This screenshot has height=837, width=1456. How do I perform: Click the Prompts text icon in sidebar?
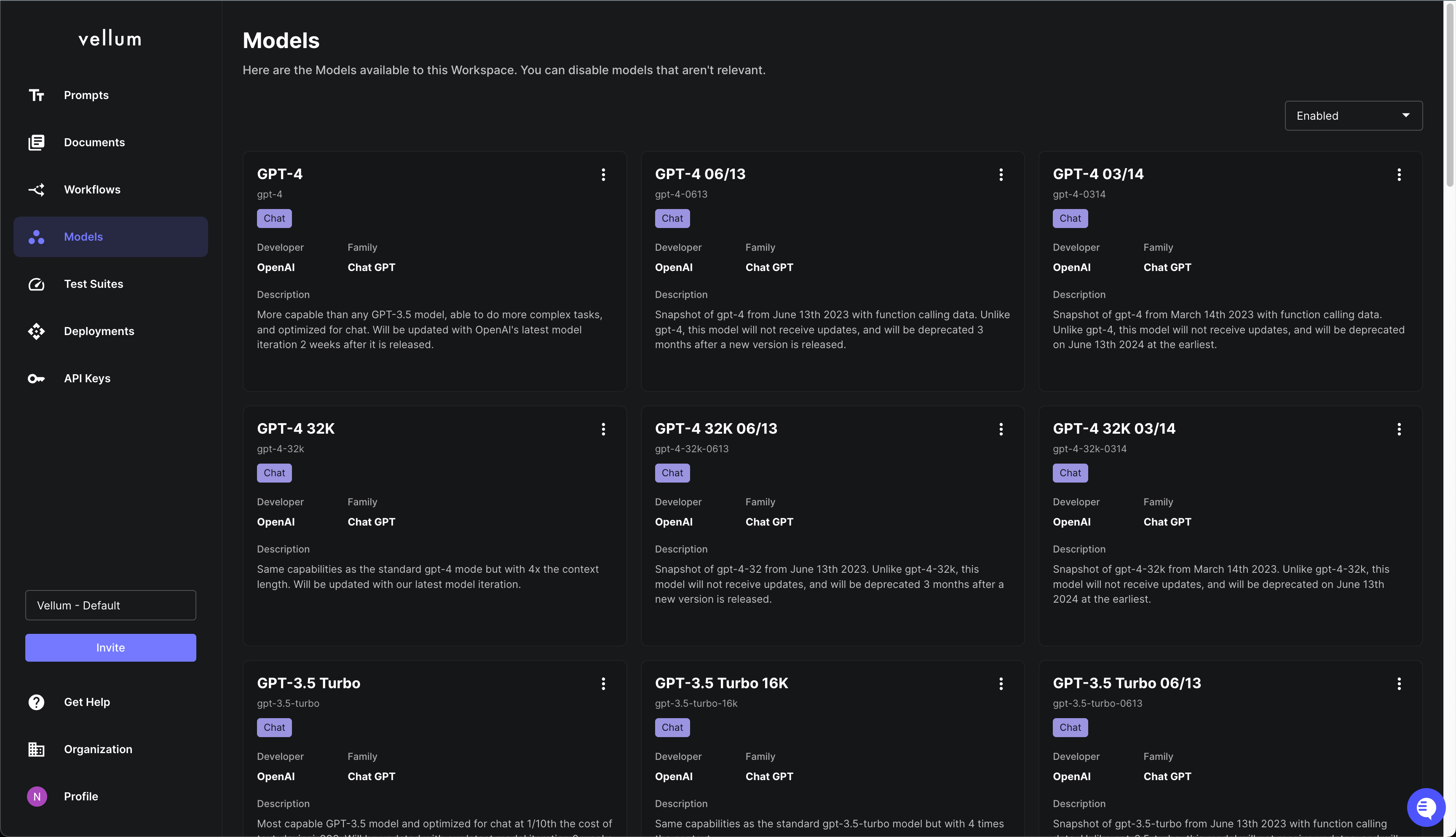click(x=36, y=95)
